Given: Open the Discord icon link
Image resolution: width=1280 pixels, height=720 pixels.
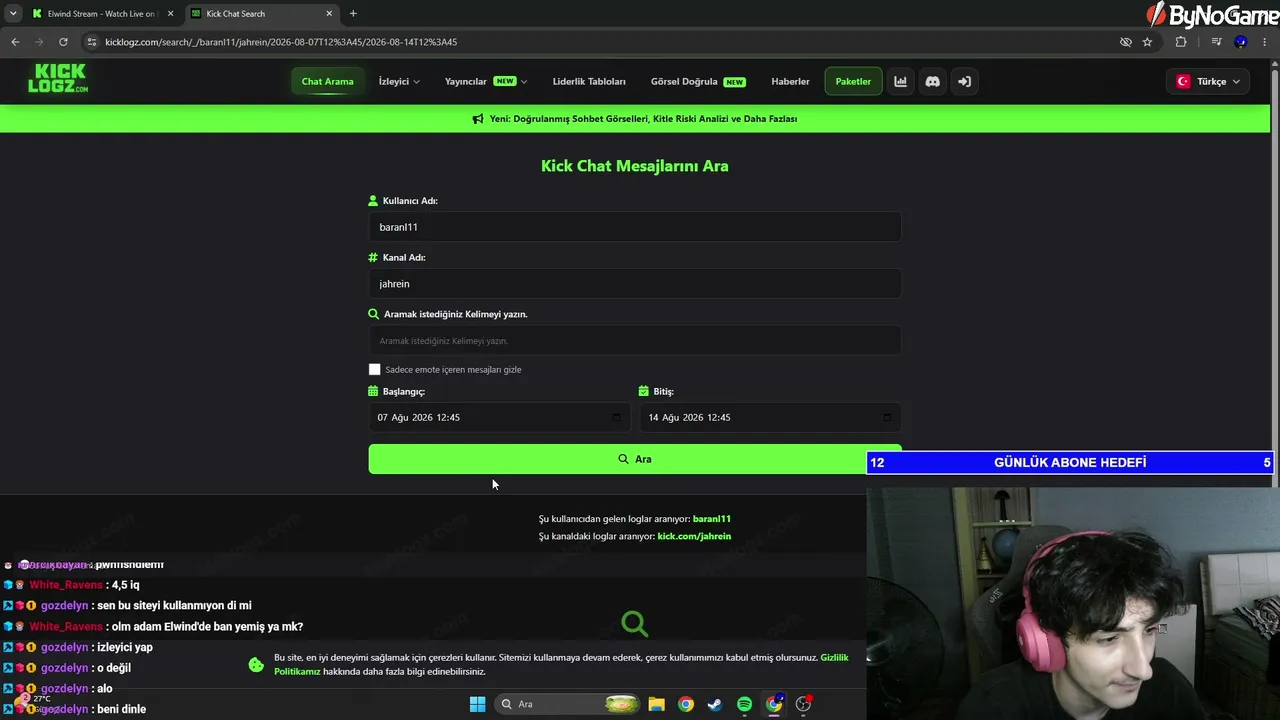Looking at the screenshot, I should click(x=932, y=82).
